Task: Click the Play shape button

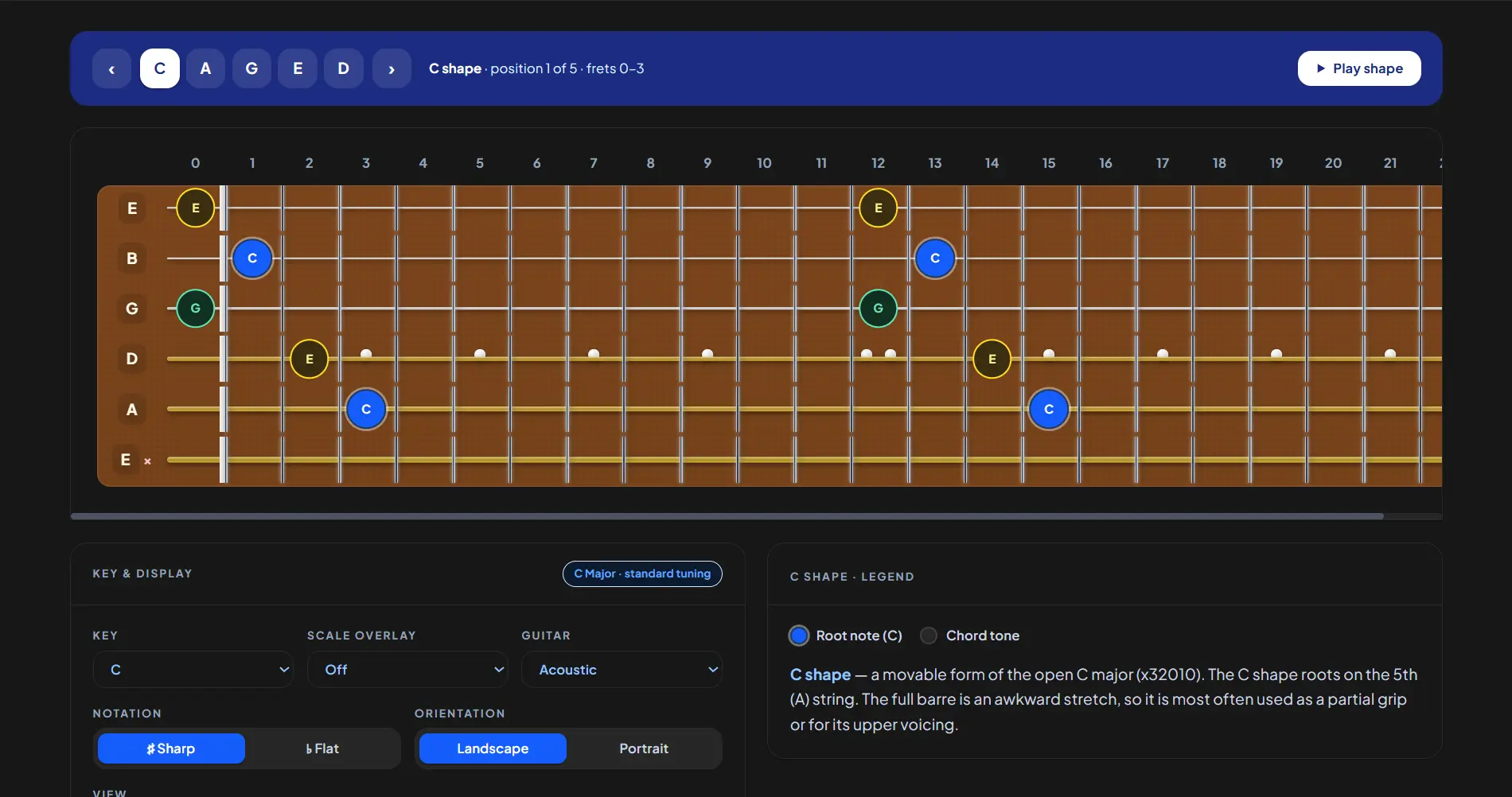Action: (1359, 68)
